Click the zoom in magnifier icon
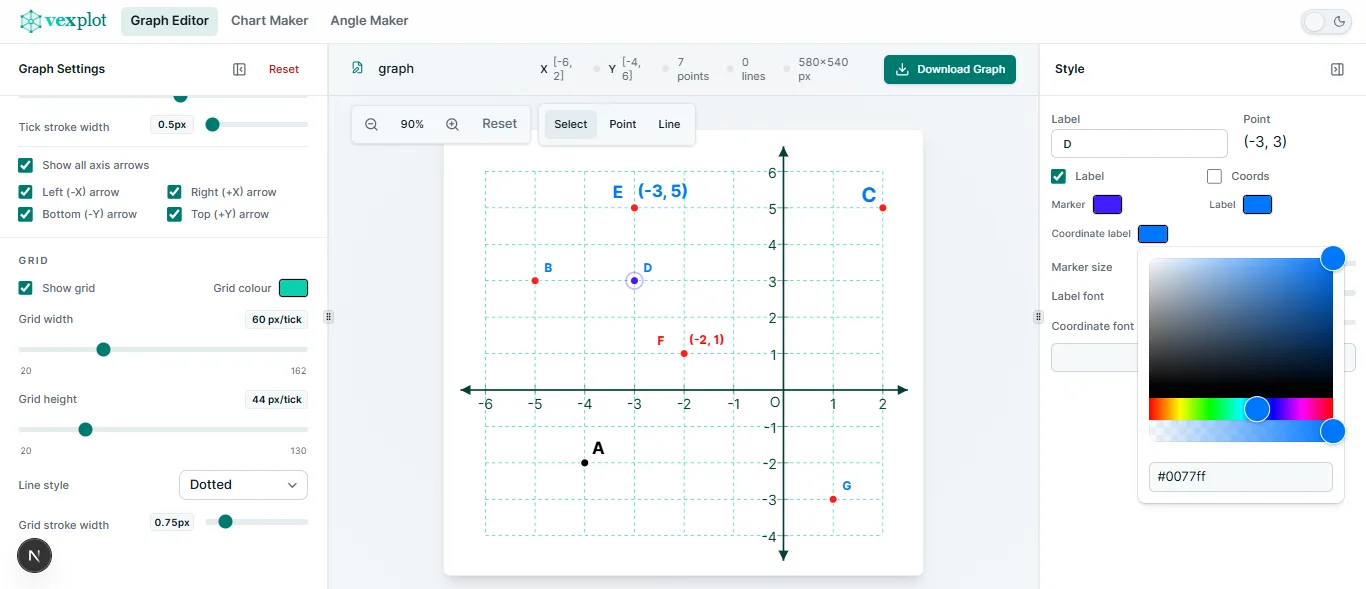 452,124
